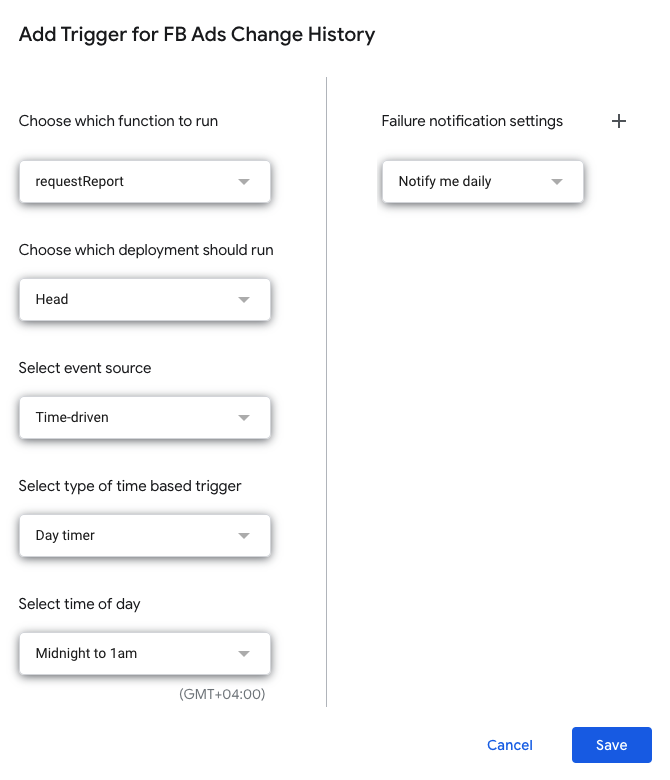Click the arrow icon beside requestReport

pyautogui.click(x=244, y=182)
